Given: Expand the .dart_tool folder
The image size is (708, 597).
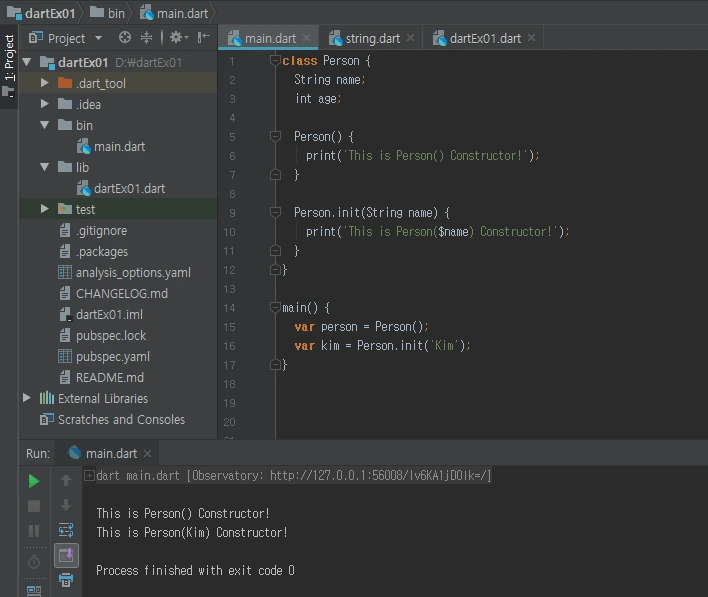Looking at the screenshot, I should 44,83.
